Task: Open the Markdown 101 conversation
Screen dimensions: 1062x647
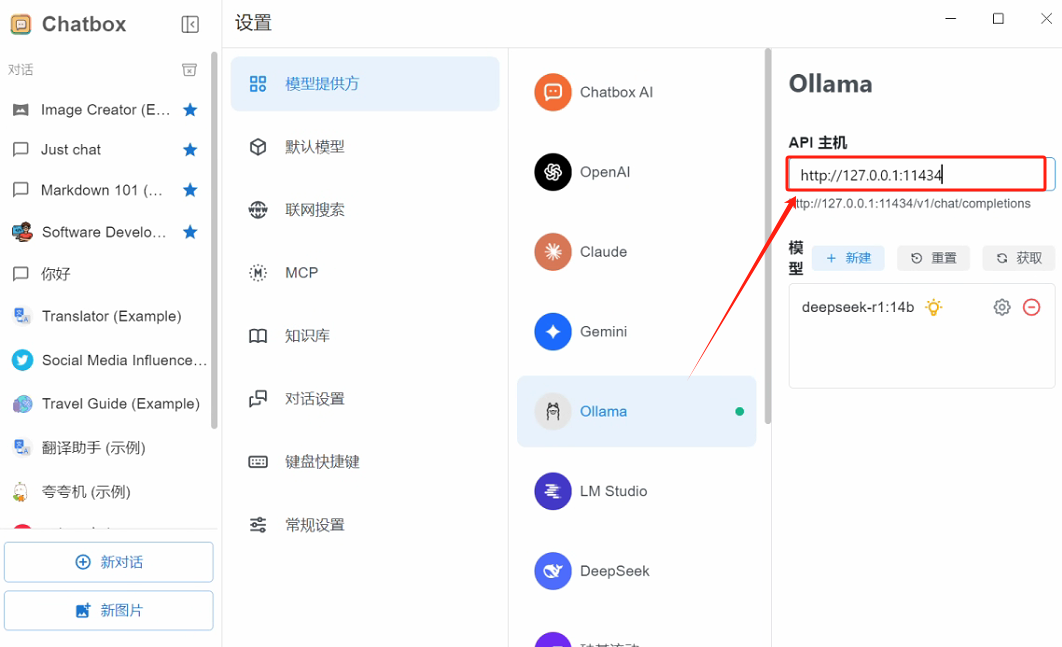Action: click(x=106, y=190)
